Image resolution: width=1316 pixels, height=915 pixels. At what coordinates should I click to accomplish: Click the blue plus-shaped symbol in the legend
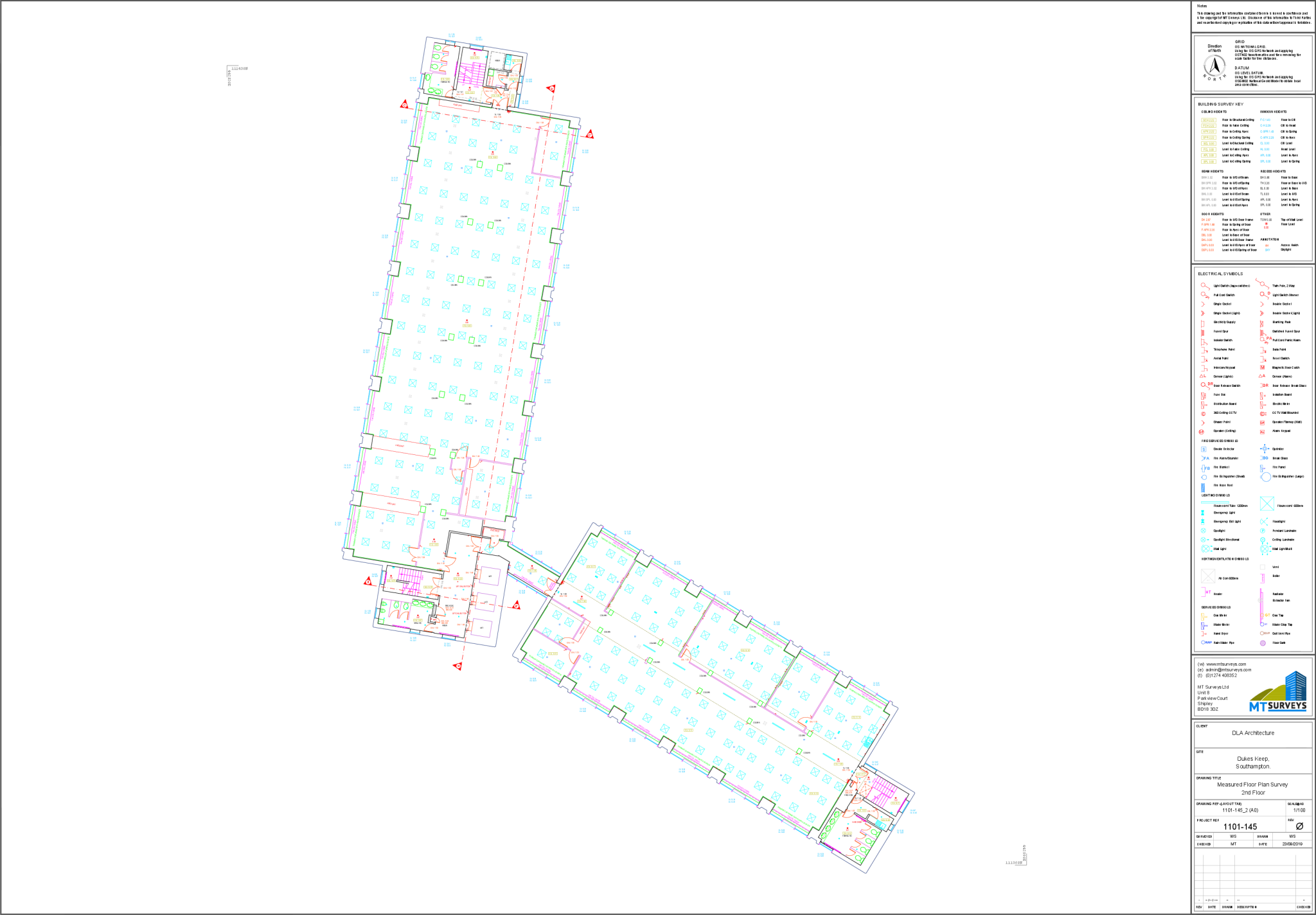(1264, 449)
